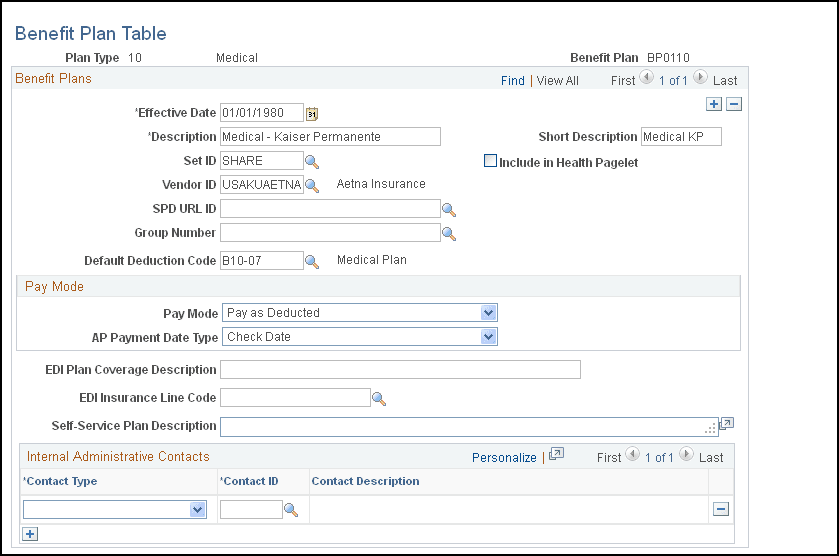
Task: Edit the Short Description field
Action: pyautogui.click(x=681, y=136)
